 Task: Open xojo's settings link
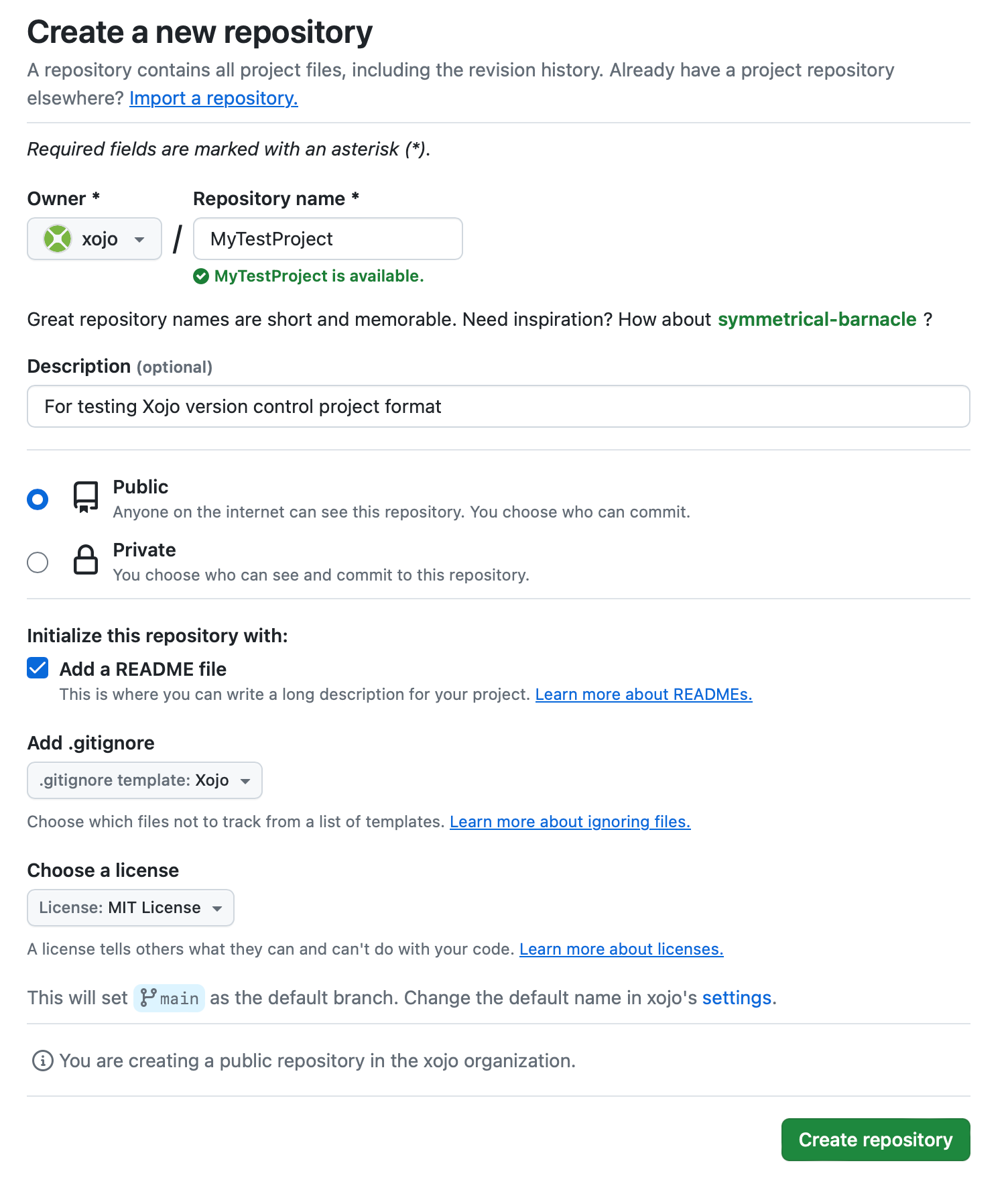(x=736, y=998)
